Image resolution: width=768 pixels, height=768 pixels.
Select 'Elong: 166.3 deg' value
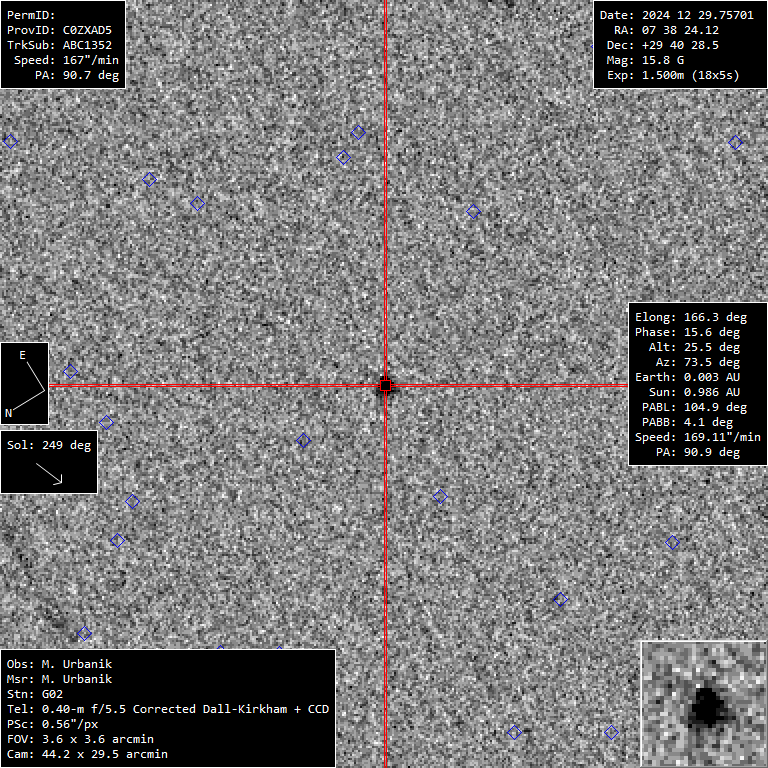click(x=691, y=317)
